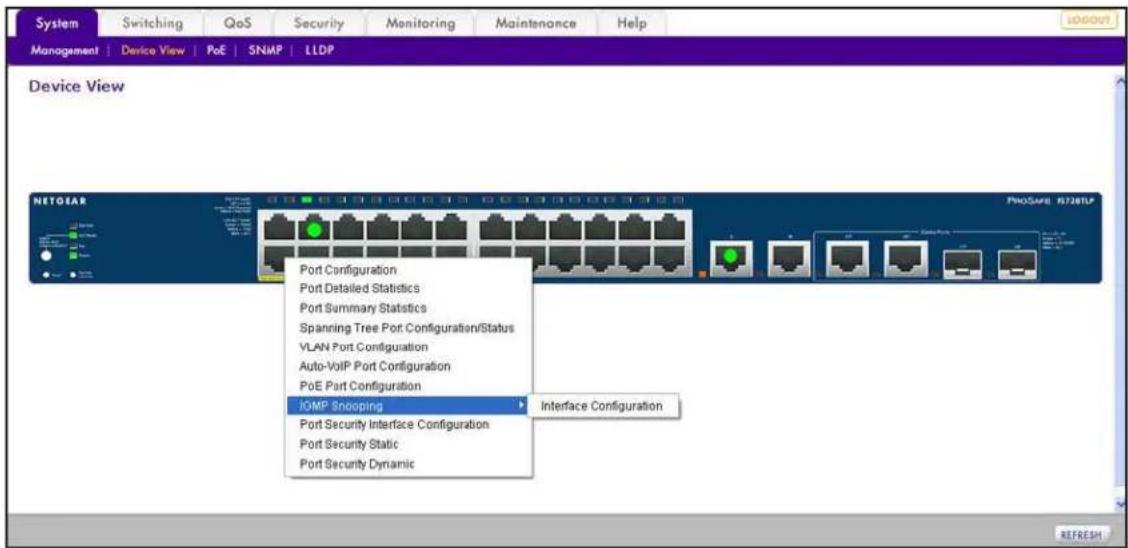Click Interface Configuration submenu item
This screenshot has height=548, width=1128.
601,406
